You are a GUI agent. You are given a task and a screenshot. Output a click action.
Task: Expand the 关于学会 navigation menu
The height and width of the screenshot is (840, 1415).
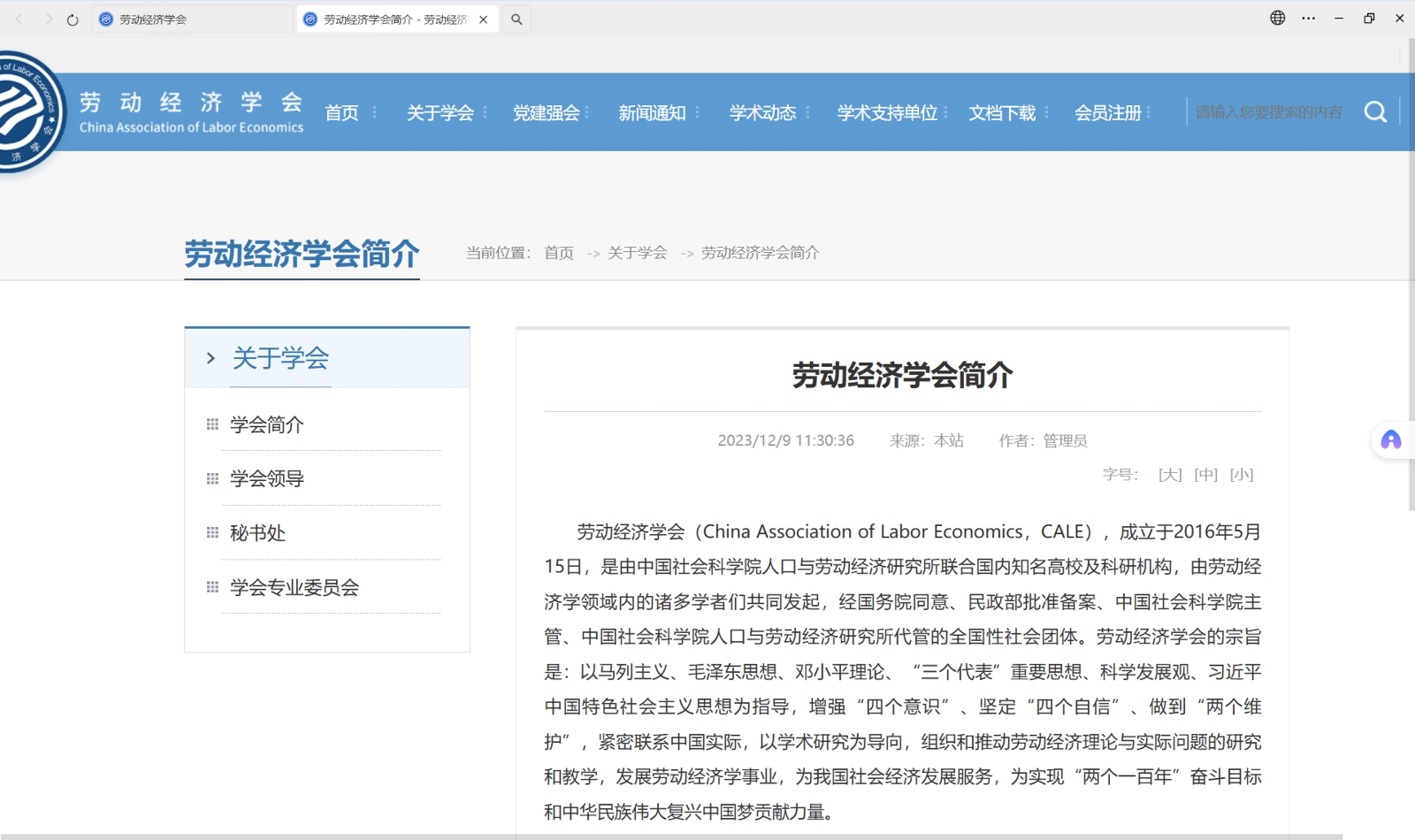(x=440, y=113)
